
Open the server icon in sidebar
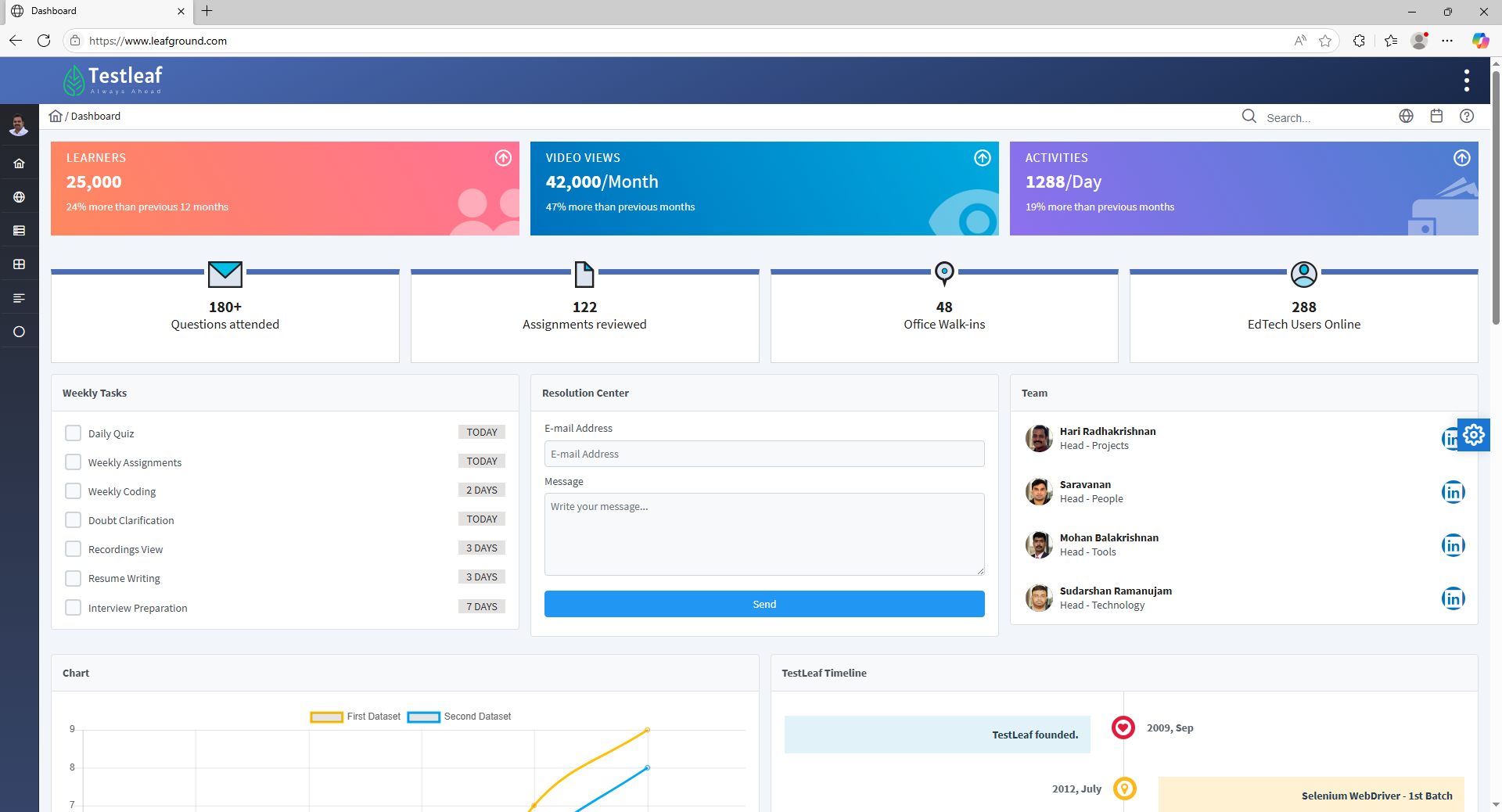pos(19,231)
